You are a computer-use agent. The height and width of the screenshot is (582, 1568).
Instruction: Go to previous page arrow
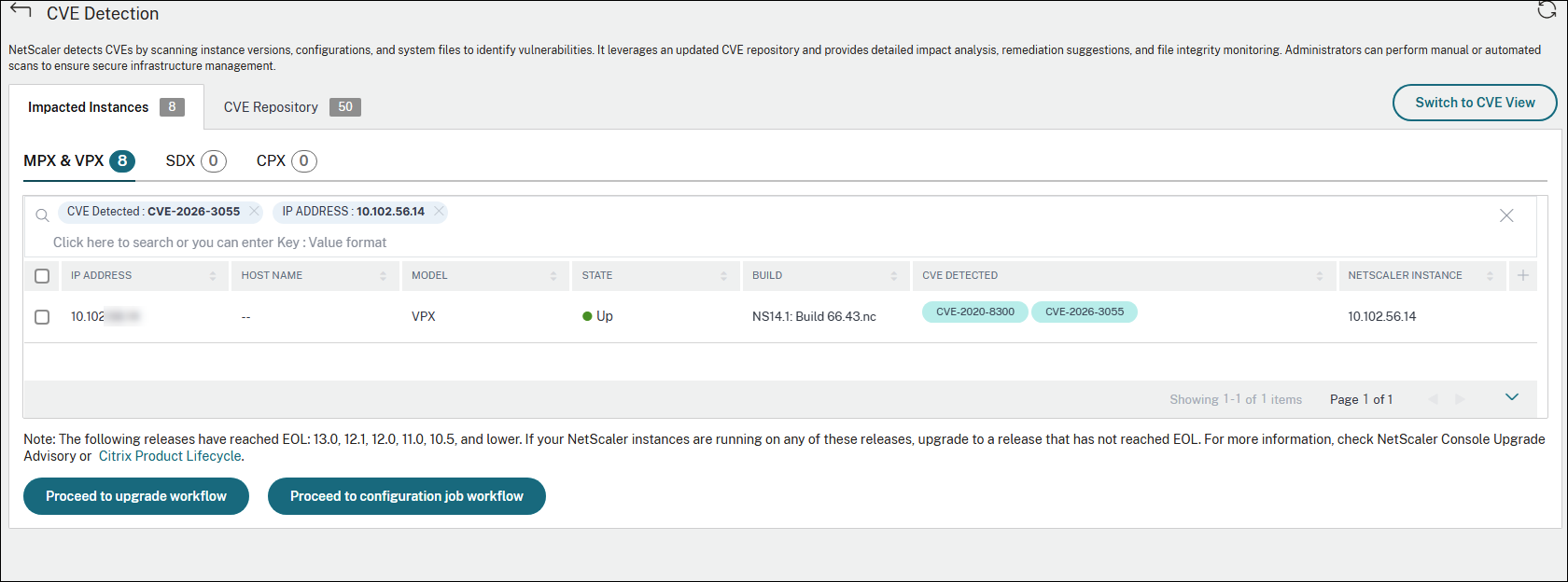coord(1433,399)
